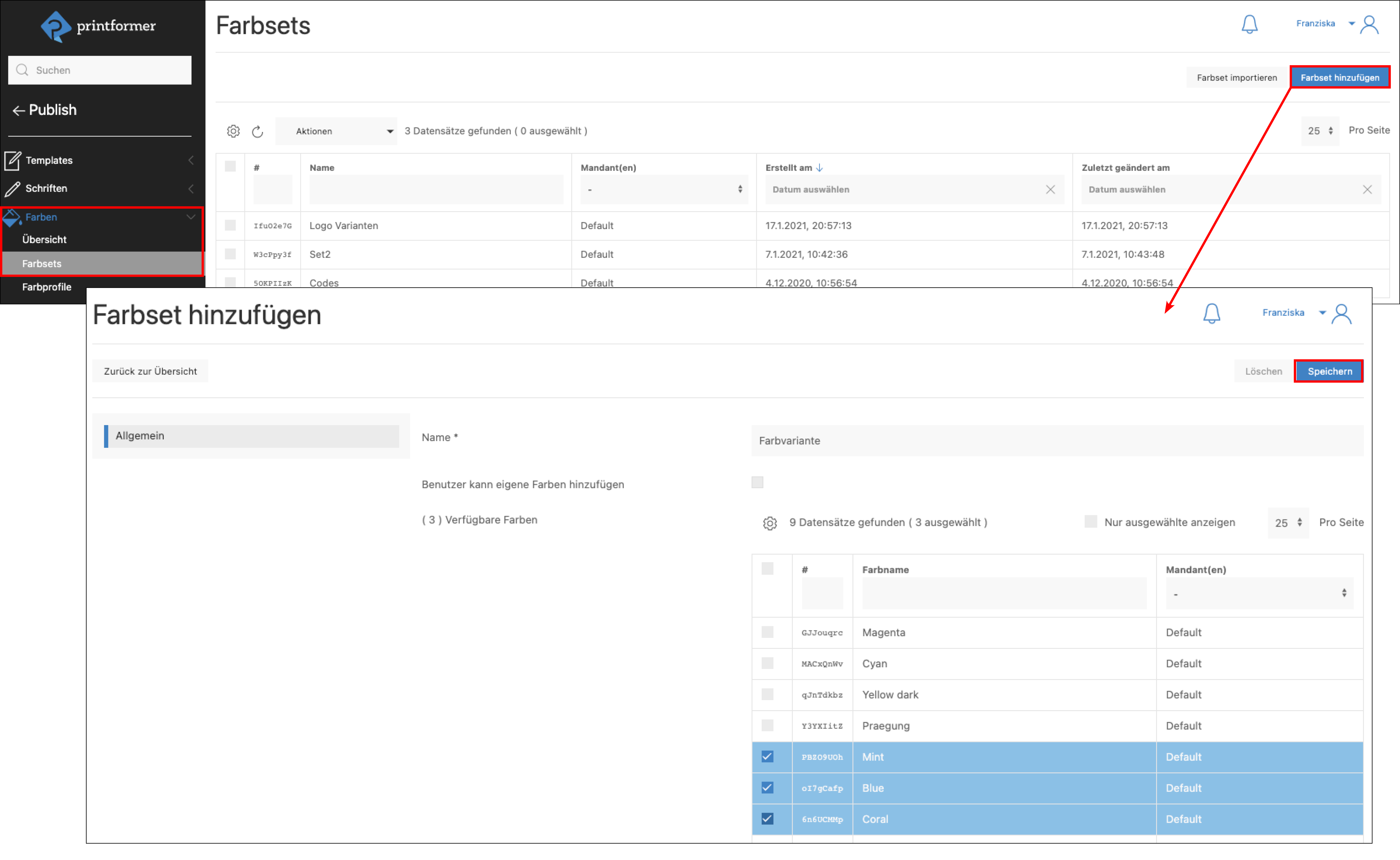Clear the Zuletzt geändert am date filter
The width and height of the screenshot is (1400, 860).
point(1367,190)
